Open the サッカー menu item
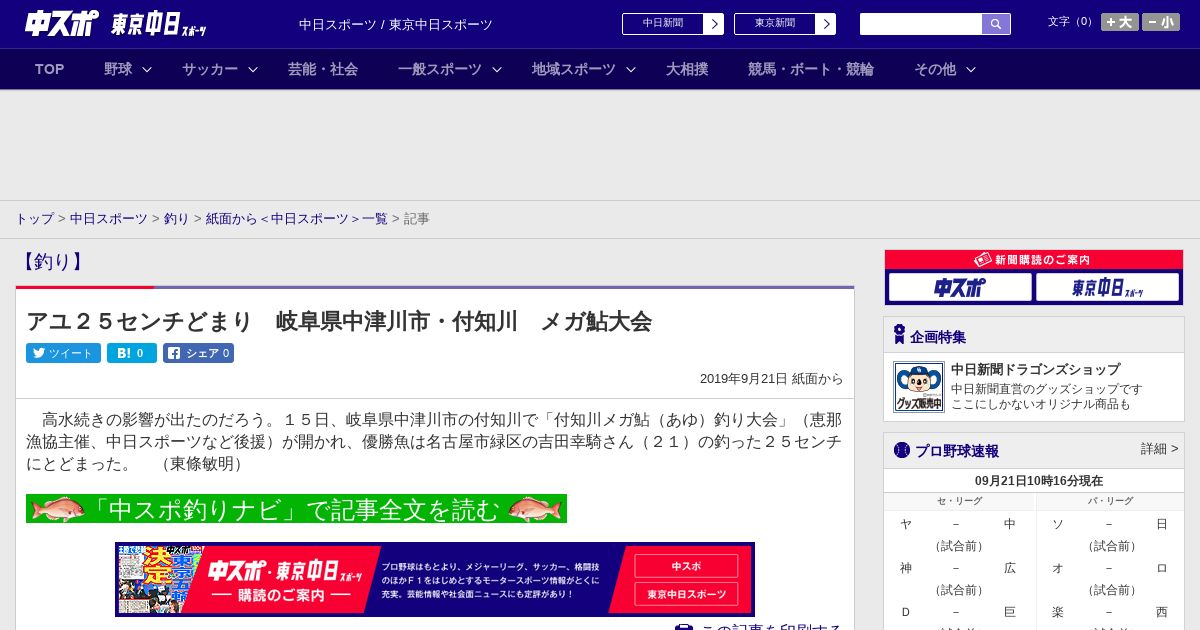Screen dimensions: 1200x630 210,69
